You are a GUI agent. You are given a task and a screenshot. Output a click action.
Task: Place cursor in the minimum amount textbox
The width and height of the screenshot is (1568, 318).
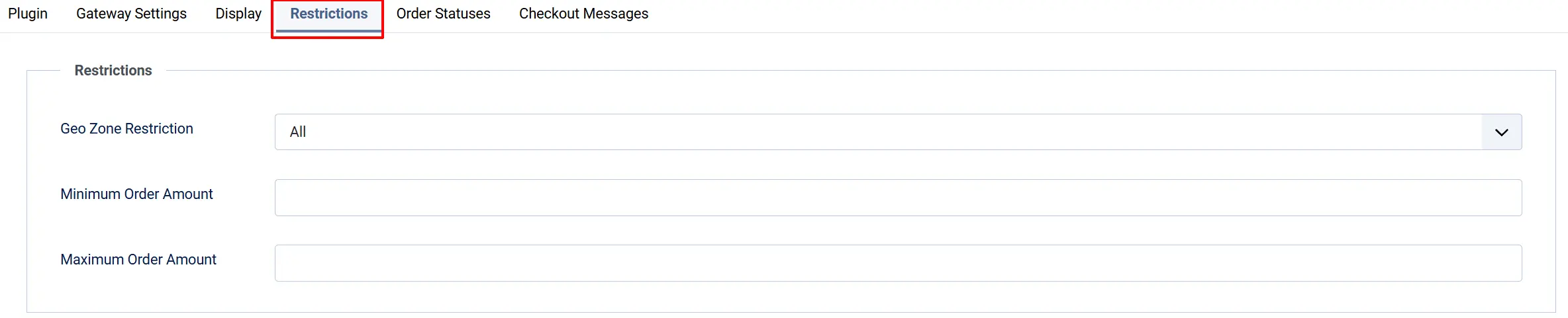tap(898, 198)
